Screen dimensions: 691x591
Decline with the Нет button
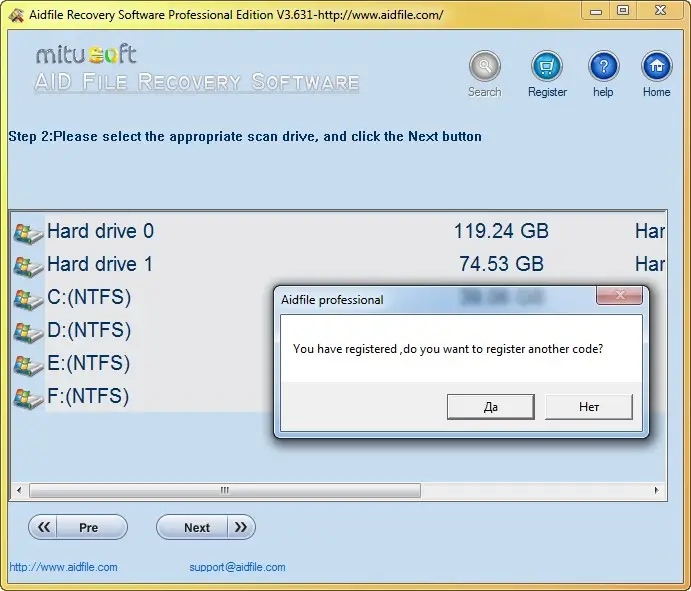589,406
